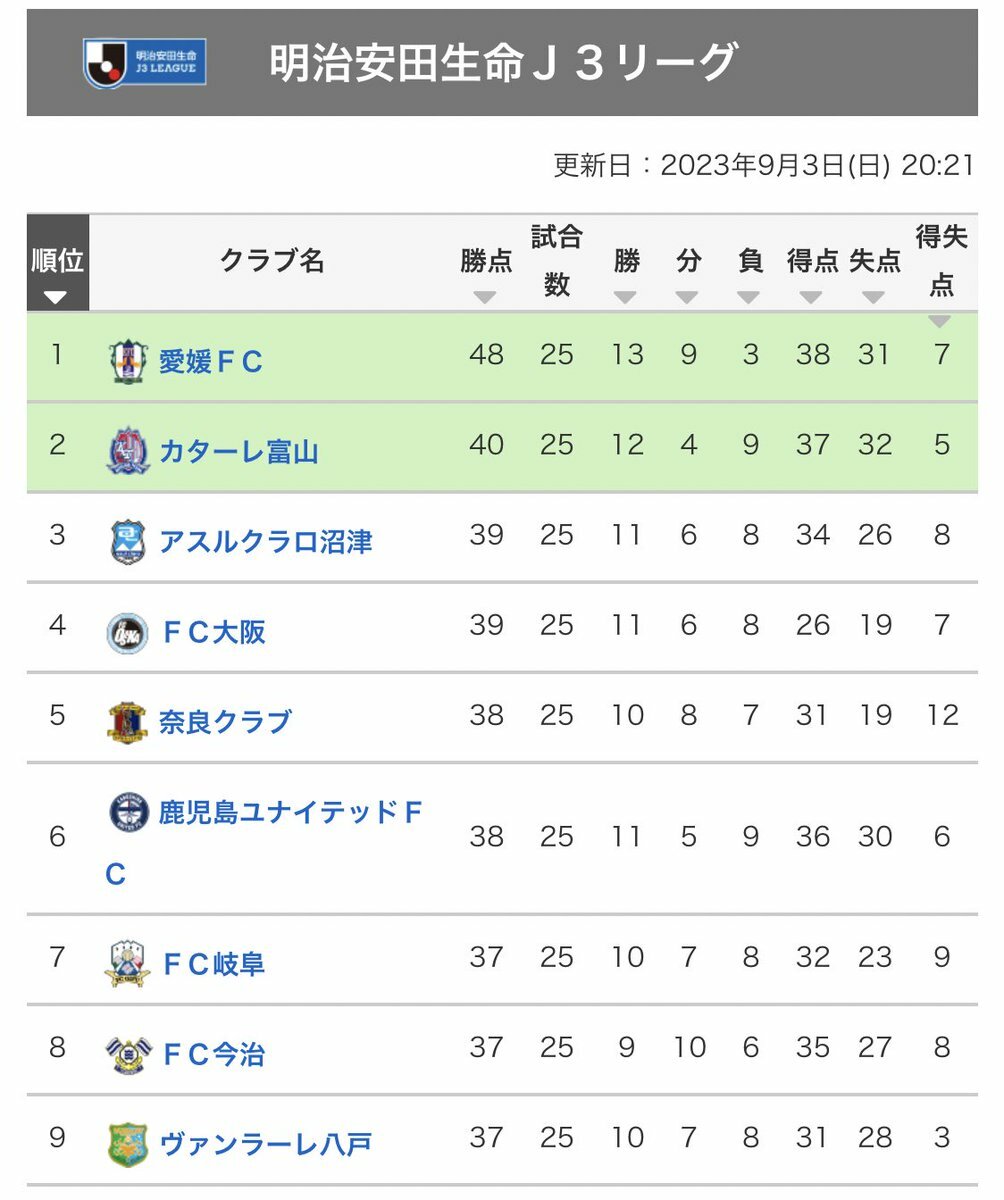Viewport: 1004px width, 1200px height.
Task: Click the Vanraure Hachinohe green crest
Action: 128,1144
